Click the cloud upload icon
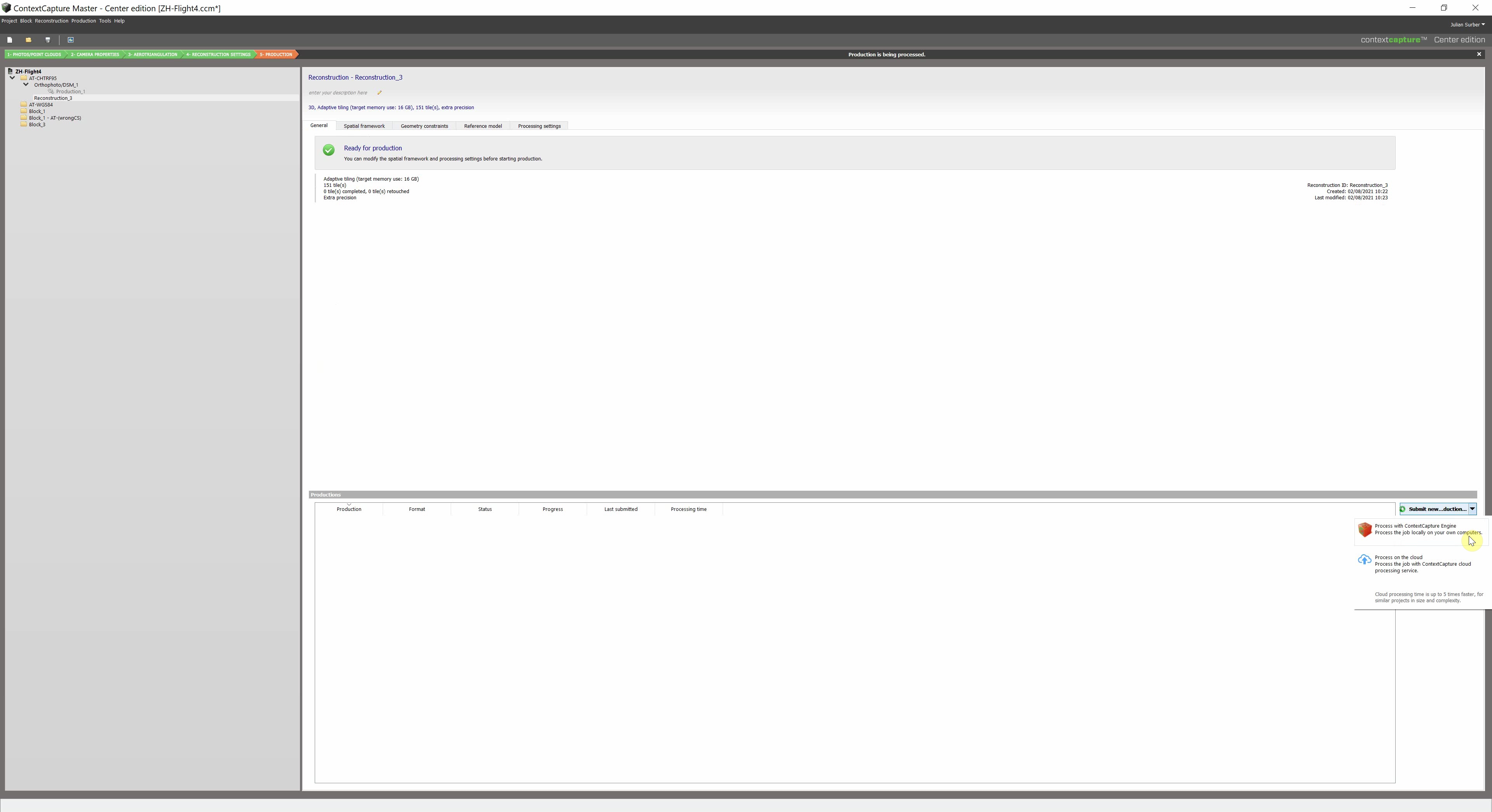This screenshot has height=812, width=1492. (x=1365, y=559)
